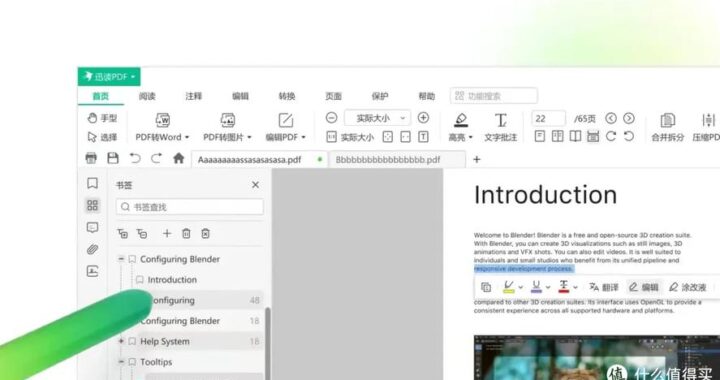
Task: Apply red strikethrough in floating toolbar
Action: (564, 287)
